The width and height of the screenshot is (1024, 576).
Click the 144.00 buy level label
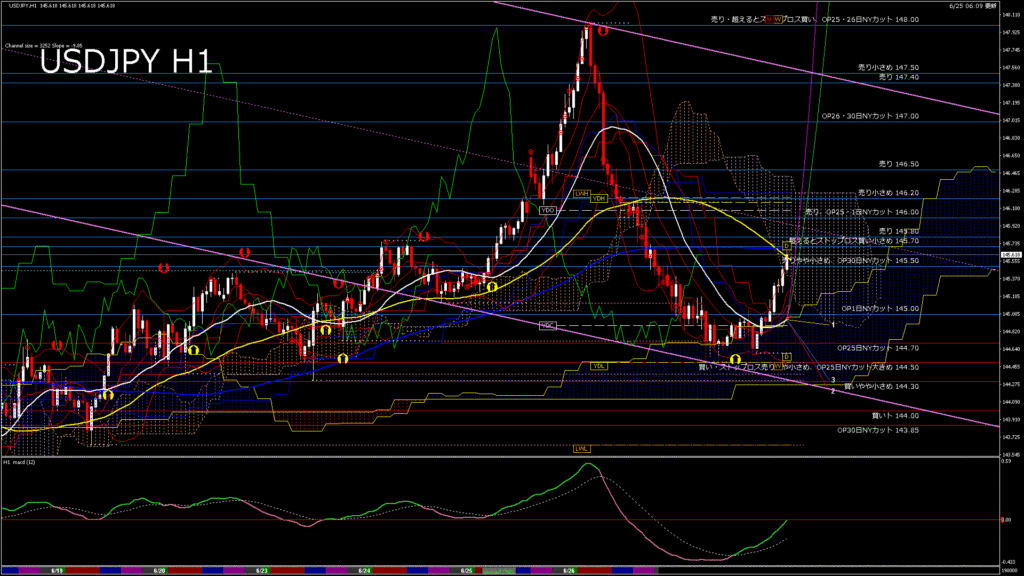coord(895,416)
